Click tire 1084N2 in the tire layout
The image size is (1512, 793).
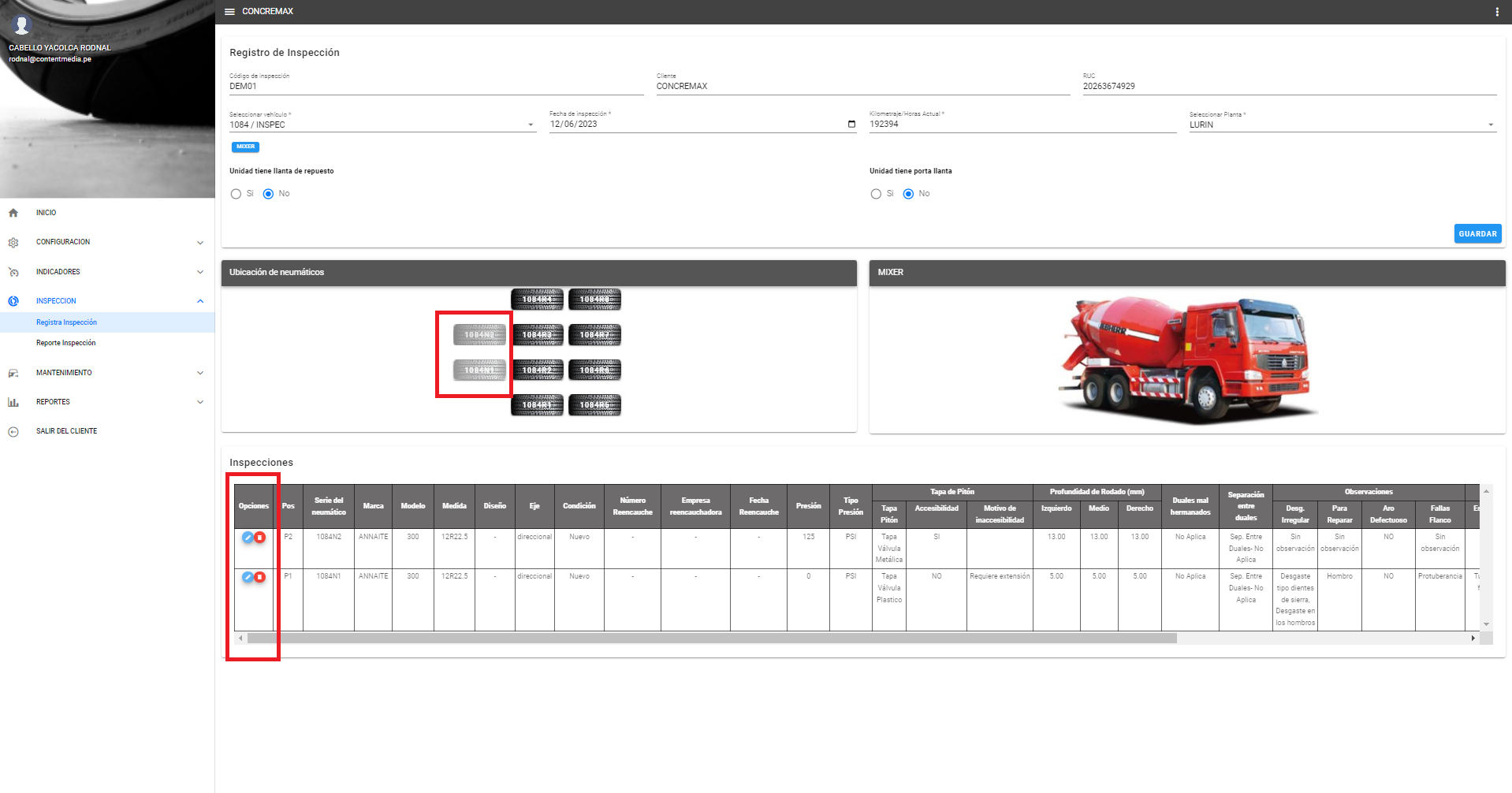[x=479, y=335]
